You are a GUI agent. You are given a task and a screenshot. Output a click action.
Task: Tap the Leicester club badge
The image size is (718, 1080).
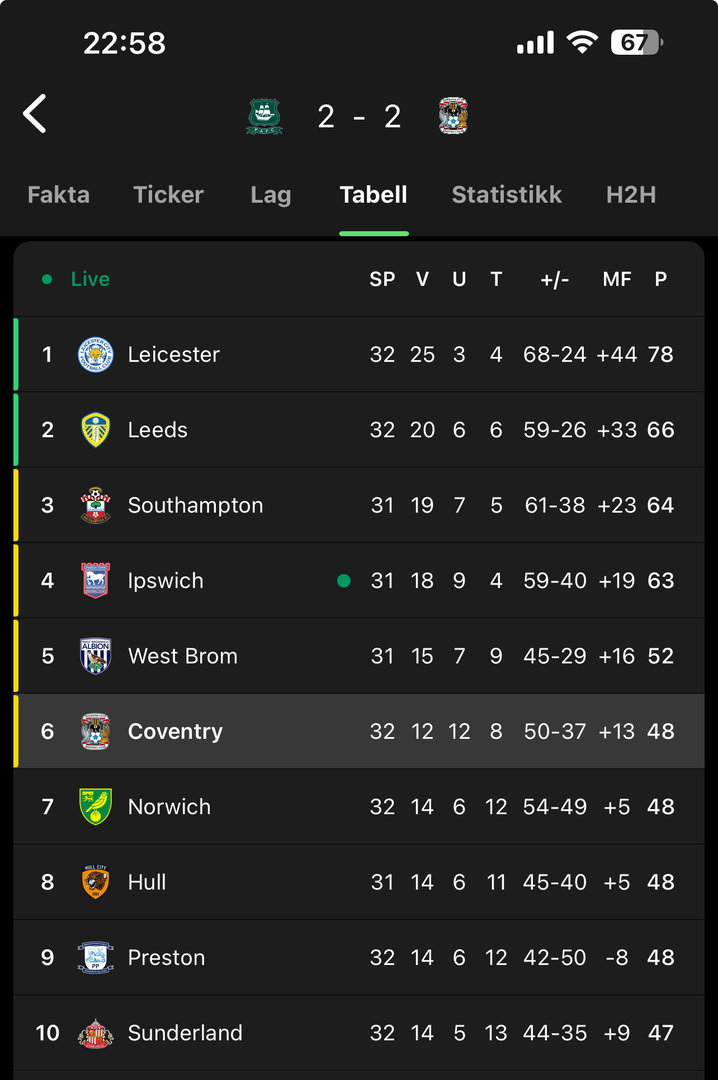[x=96, y=355]
